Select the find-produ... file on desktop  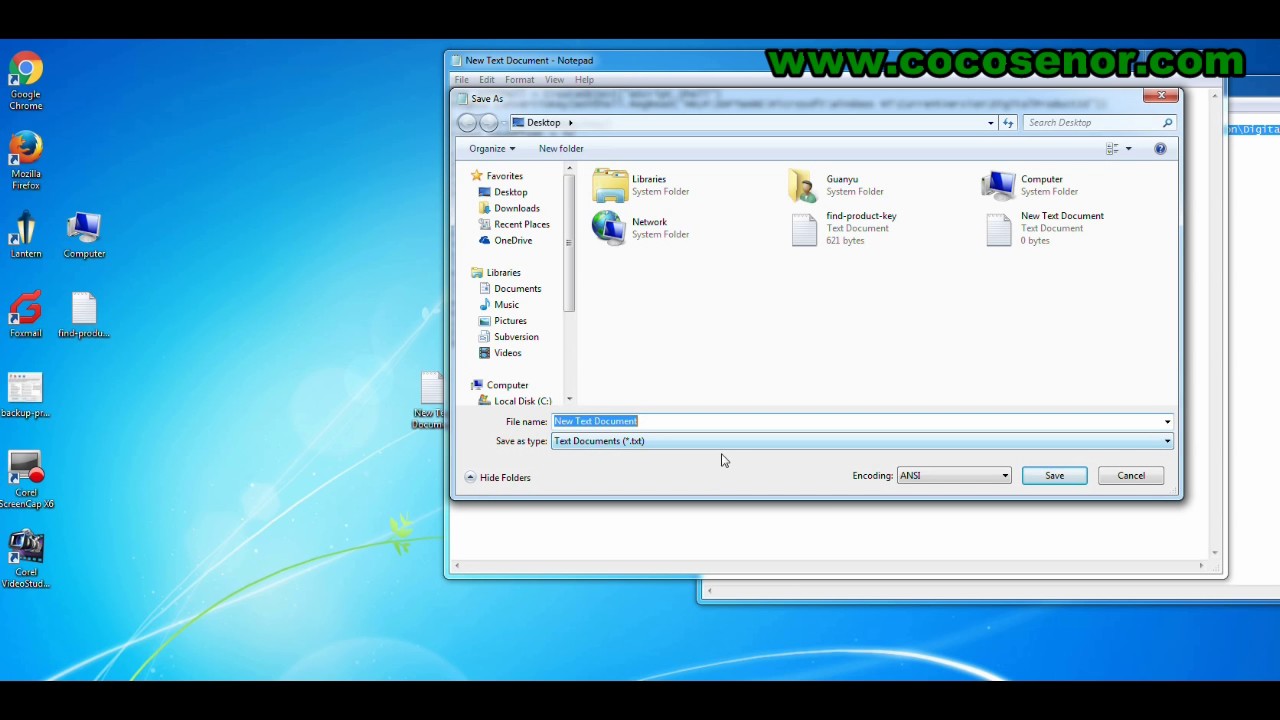pyautogui.click(x=84, y=315)
